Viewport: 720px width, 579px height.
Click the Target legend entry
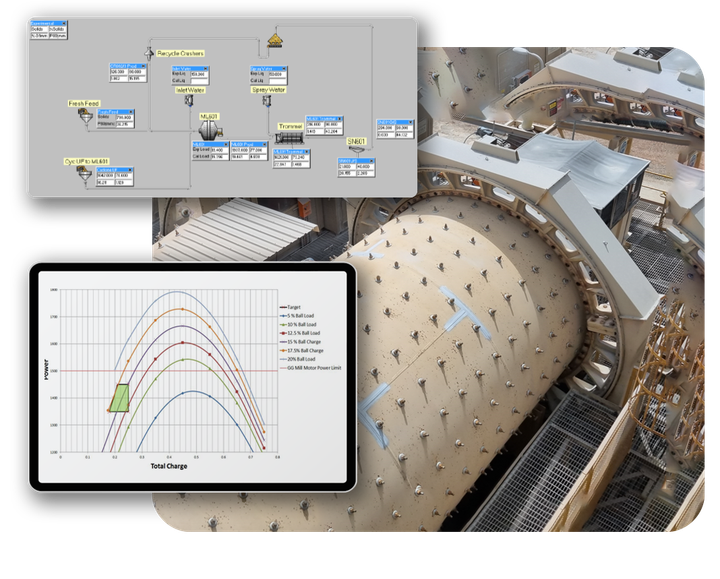[x=290, y=307]
